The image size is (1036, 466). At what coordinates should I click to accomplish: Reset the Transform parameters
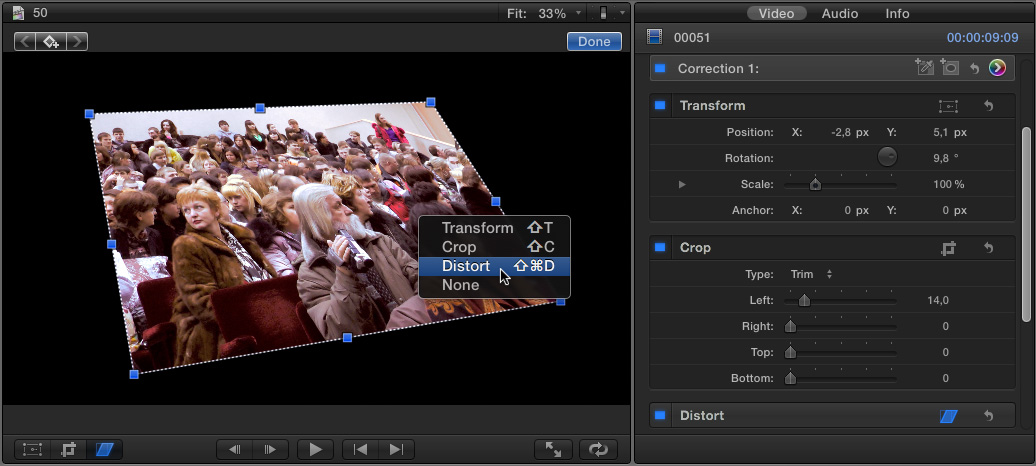click(988, 106)
